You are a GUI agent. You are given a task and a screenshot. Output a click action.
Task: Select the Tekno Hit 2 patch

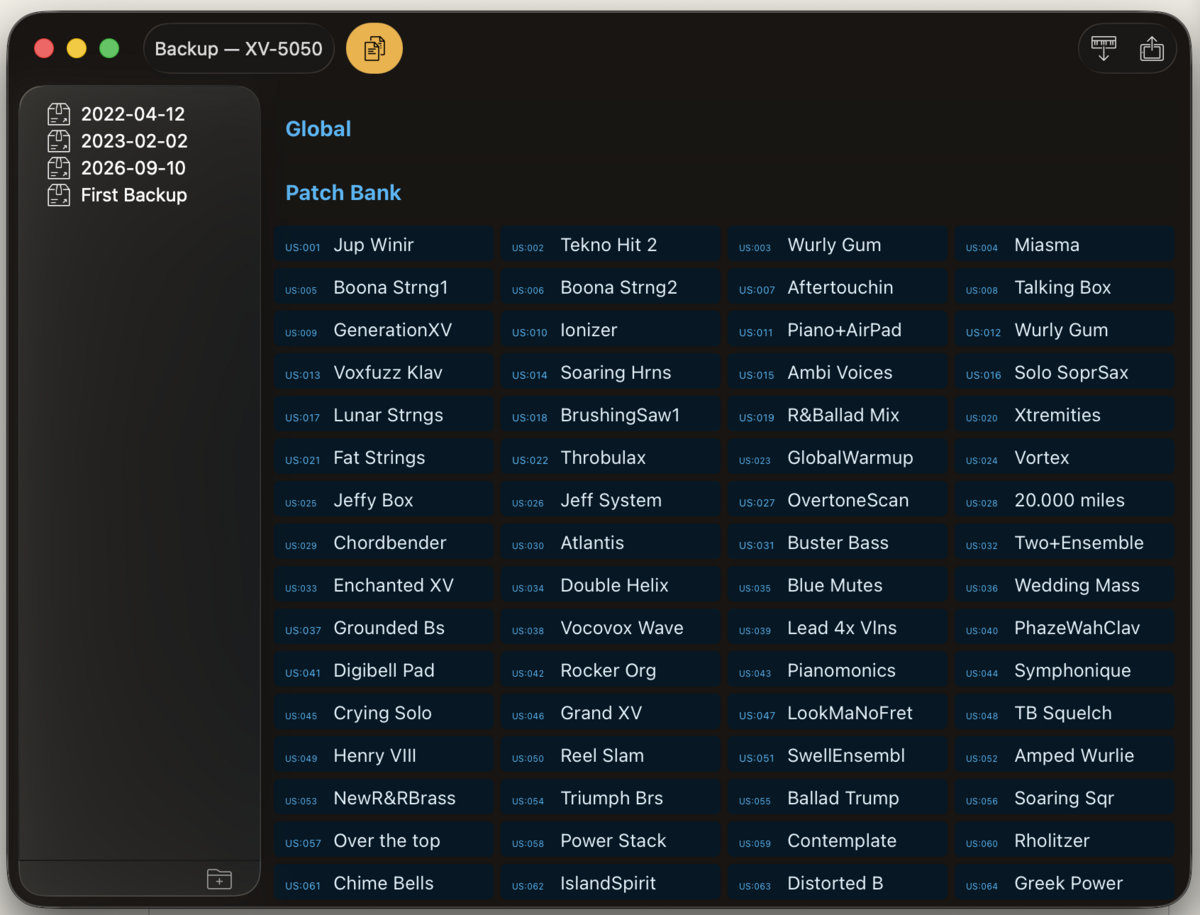(x=611, y=245)
